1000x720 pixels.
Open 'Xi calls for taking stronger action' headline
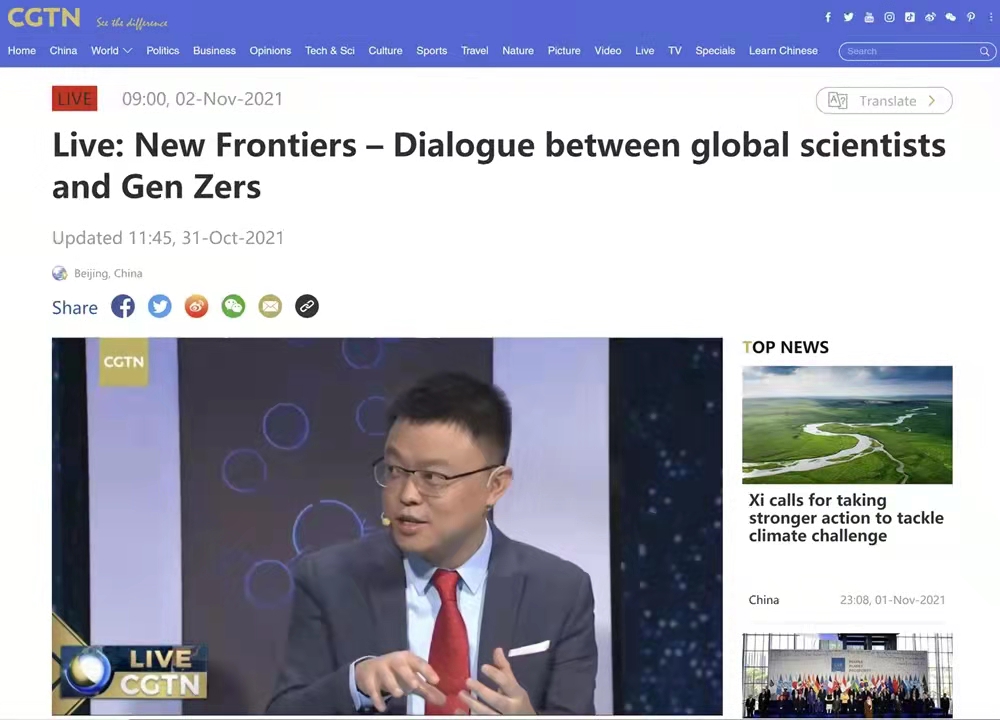(x=846, y=518)
